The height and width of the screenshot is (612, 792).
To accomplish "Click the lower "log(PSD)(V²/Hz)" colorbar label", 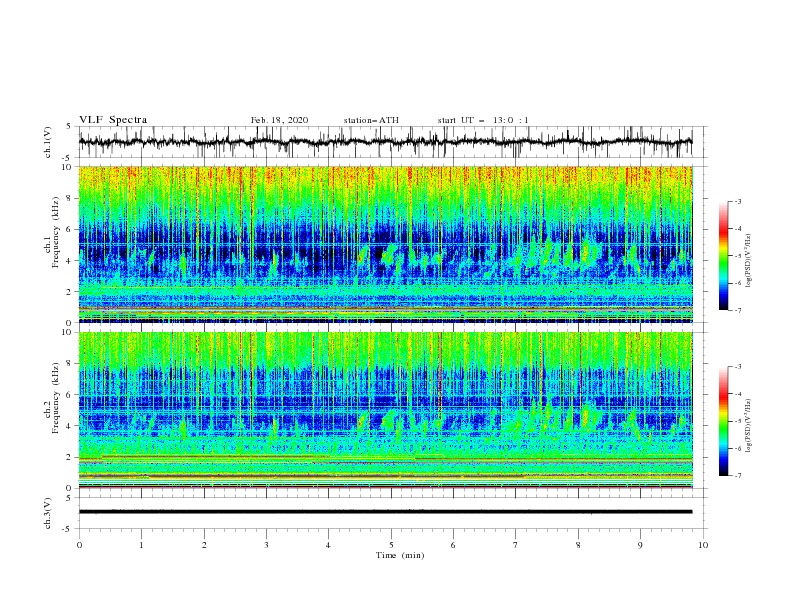I will pyautogui.click(x=749, y=426).
